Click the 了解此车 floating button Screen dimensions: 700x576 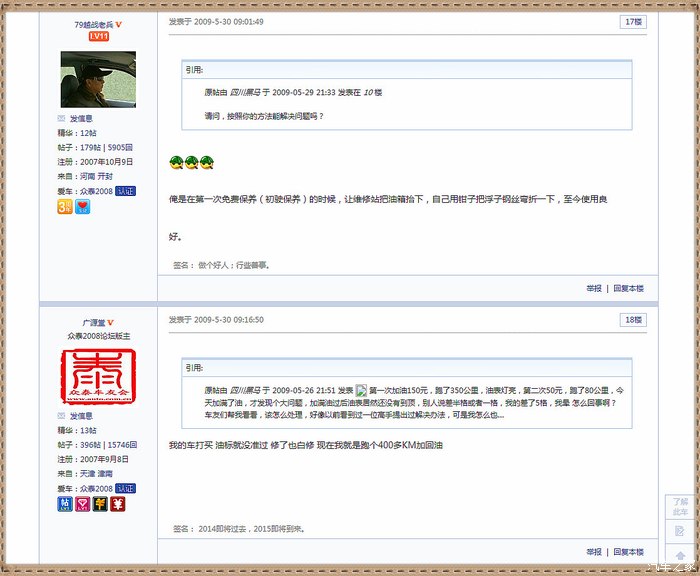680,506
